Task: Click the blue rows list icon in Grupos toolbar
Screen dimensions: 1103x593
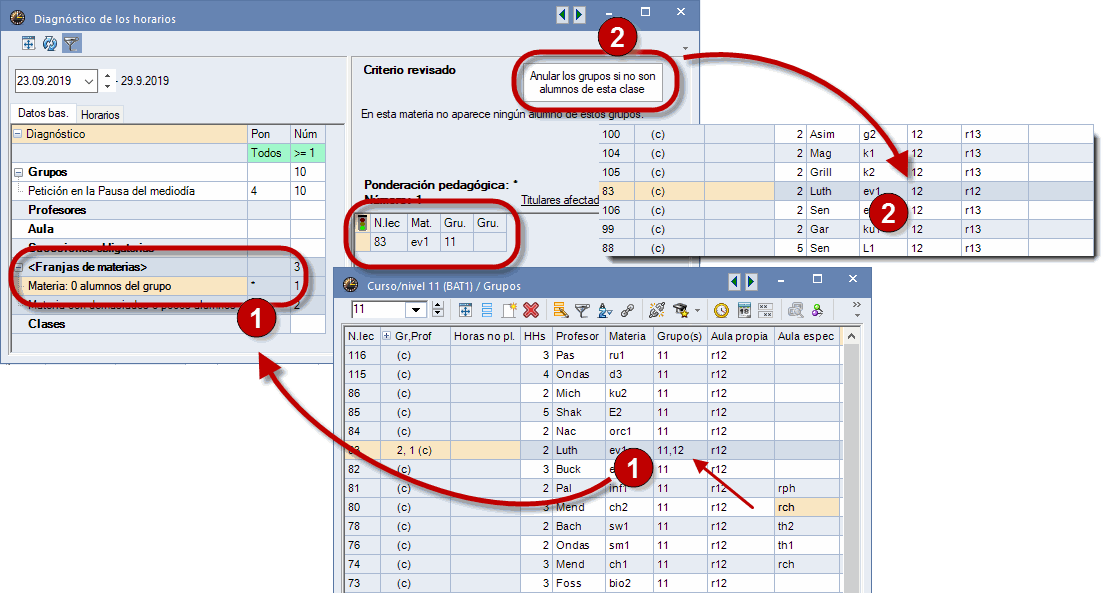Action: (x=487, y=310)
